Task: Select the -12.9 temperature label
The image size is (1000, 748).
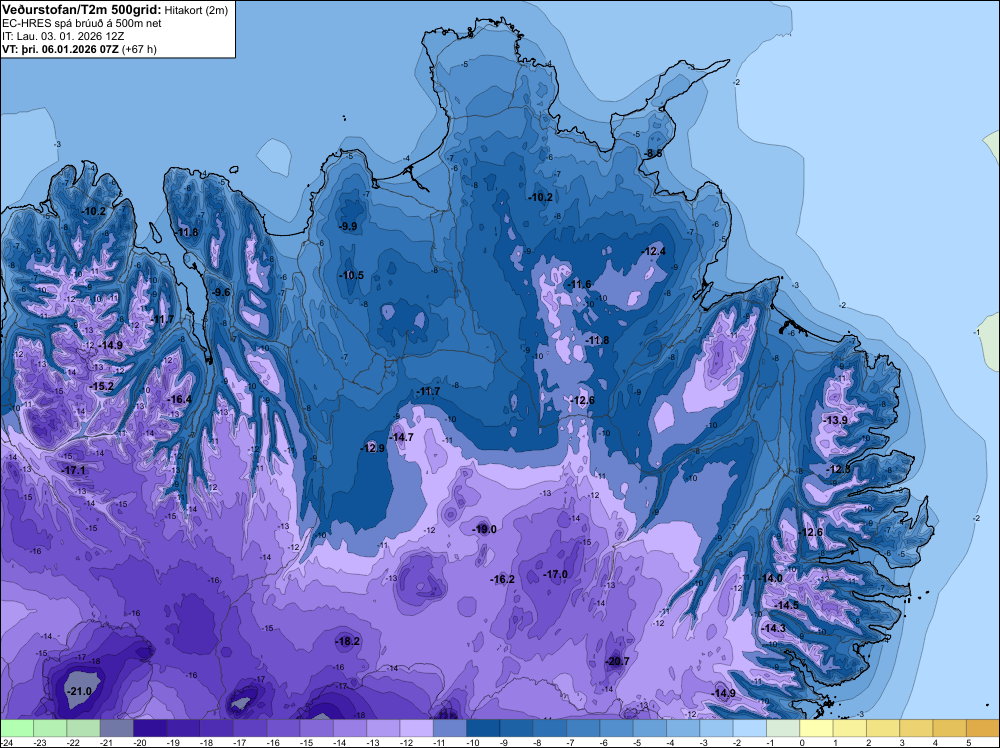Action: click(x=372, y=448)
